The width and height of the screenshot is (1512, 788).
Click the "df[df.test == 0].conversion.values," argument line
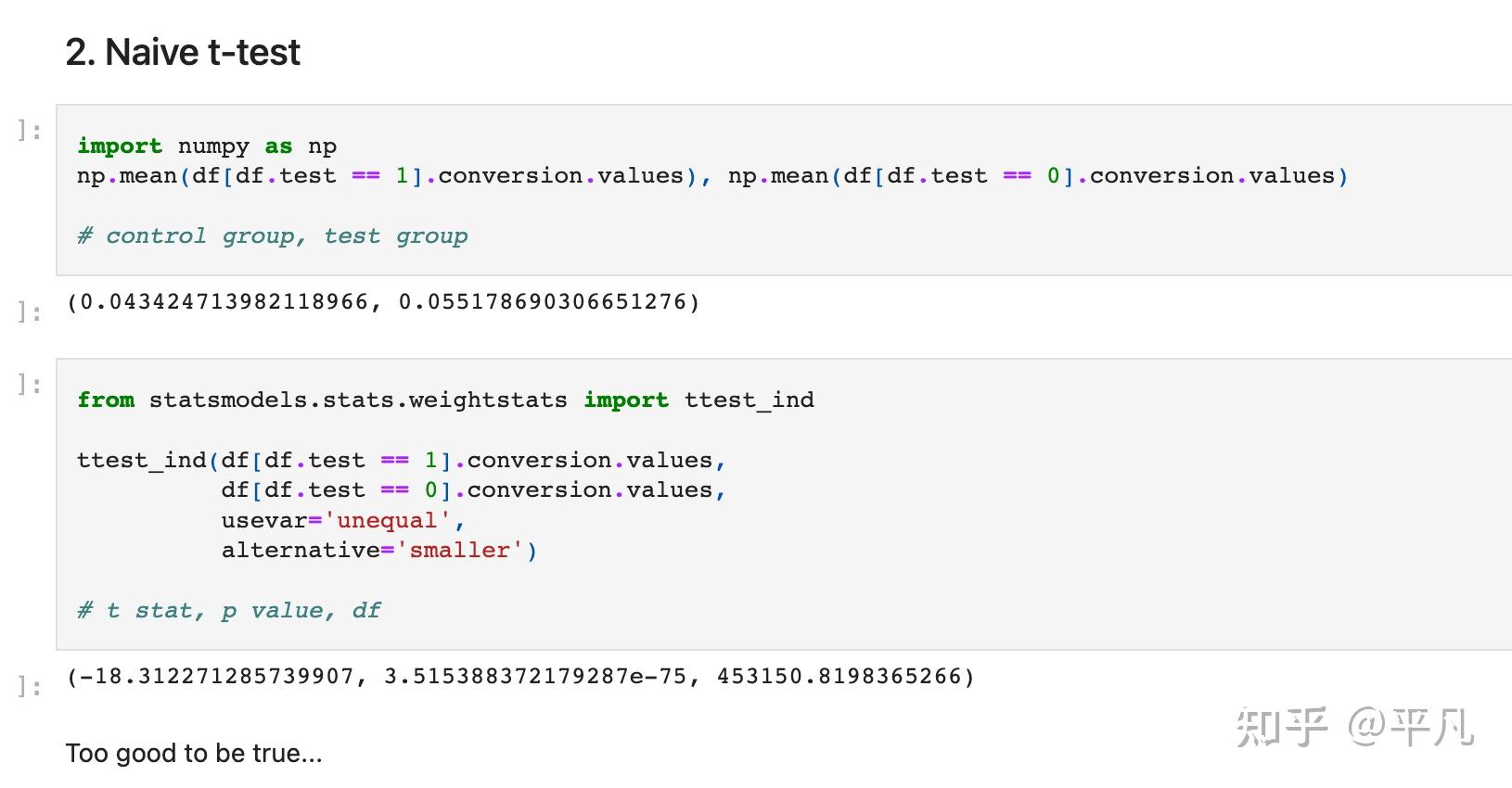point(473,489)
